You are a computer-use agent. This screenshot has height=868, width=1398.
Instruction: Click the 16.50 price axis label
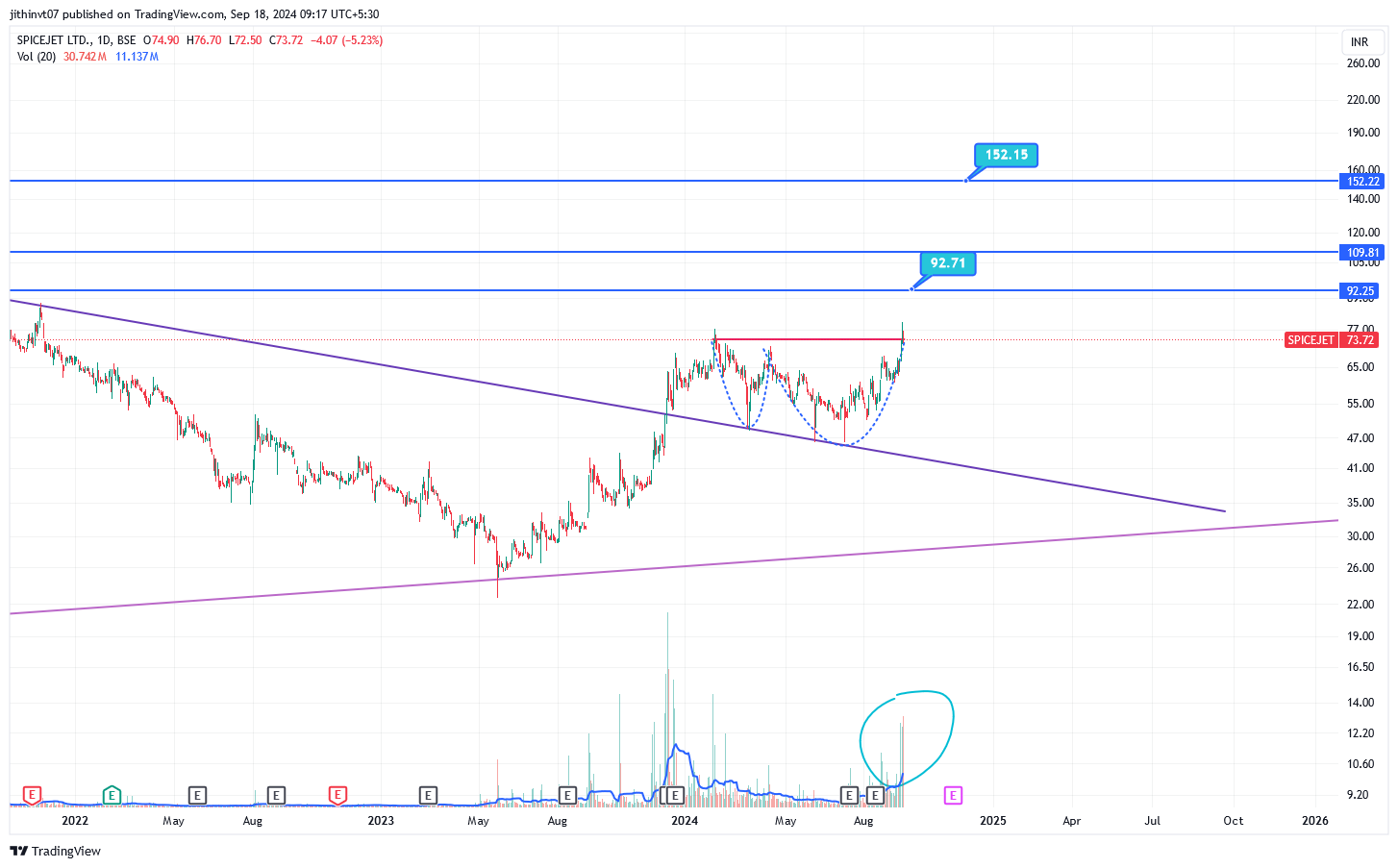1361,667
